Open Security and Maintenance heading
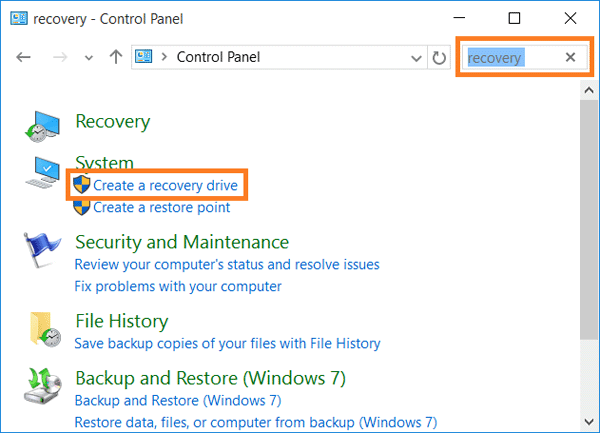The image size is (600, 433). (182, 242)
